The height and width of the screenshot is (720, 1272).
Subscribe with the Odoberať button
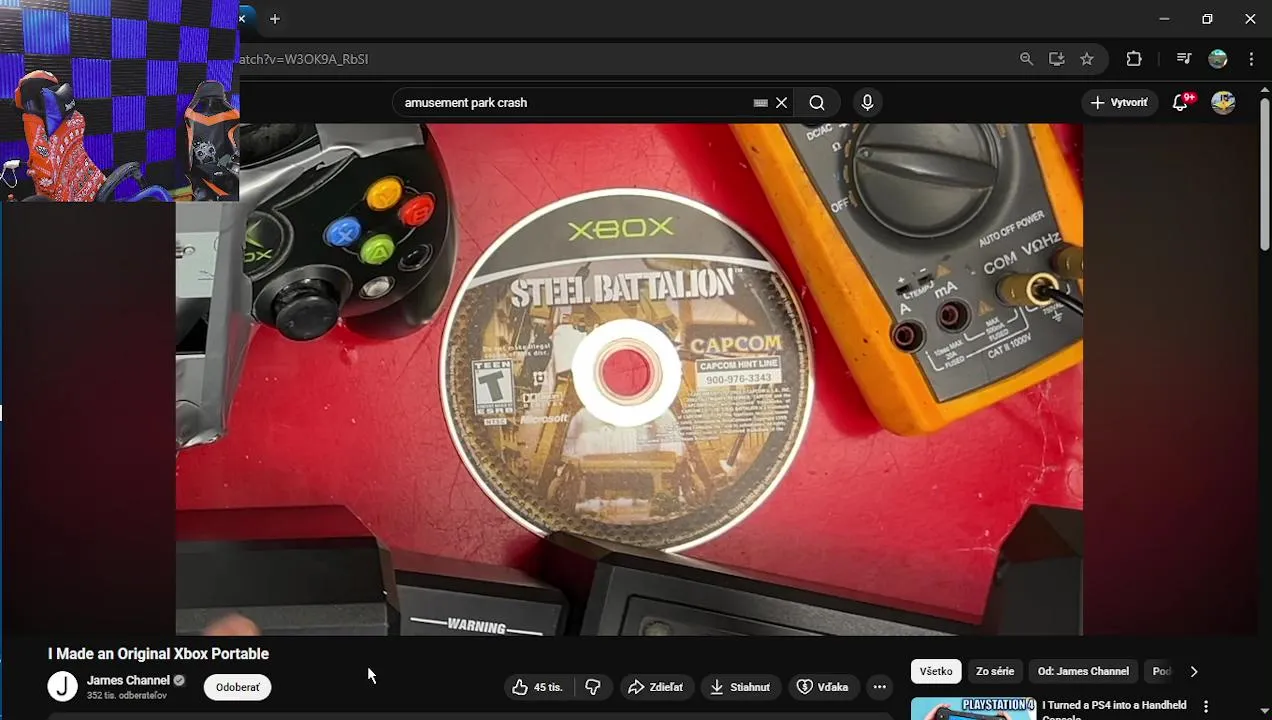click(x=238, y=687)
